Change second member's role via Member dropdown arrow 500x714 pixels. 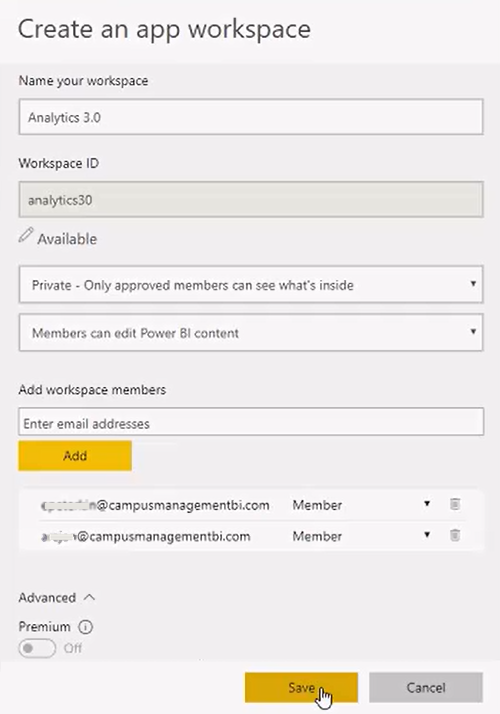click(x=427, y=535)
